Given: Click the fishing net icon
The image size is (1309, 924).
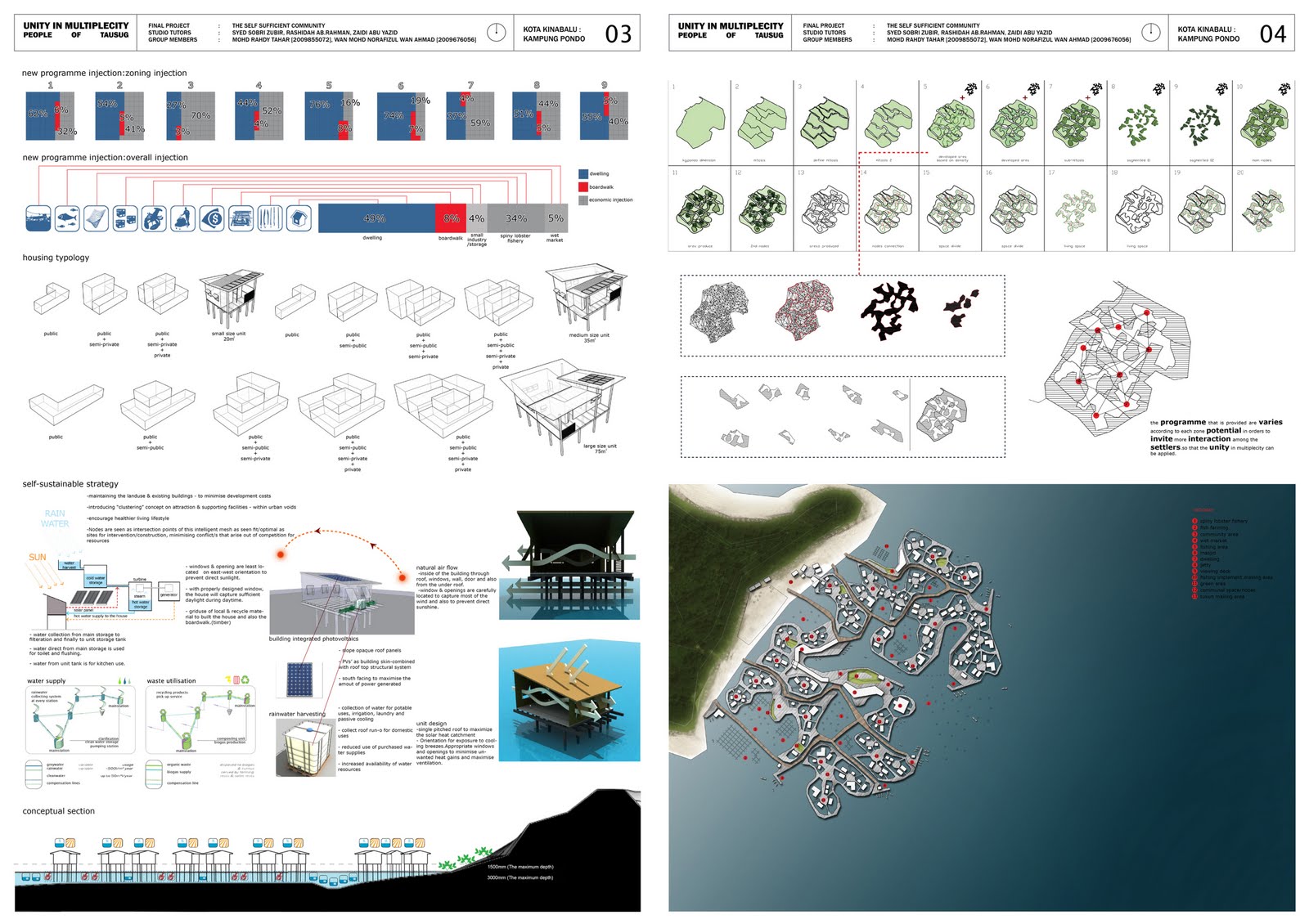Looking at the screenshot, I should pyautogui.click(x=97, y=218).
